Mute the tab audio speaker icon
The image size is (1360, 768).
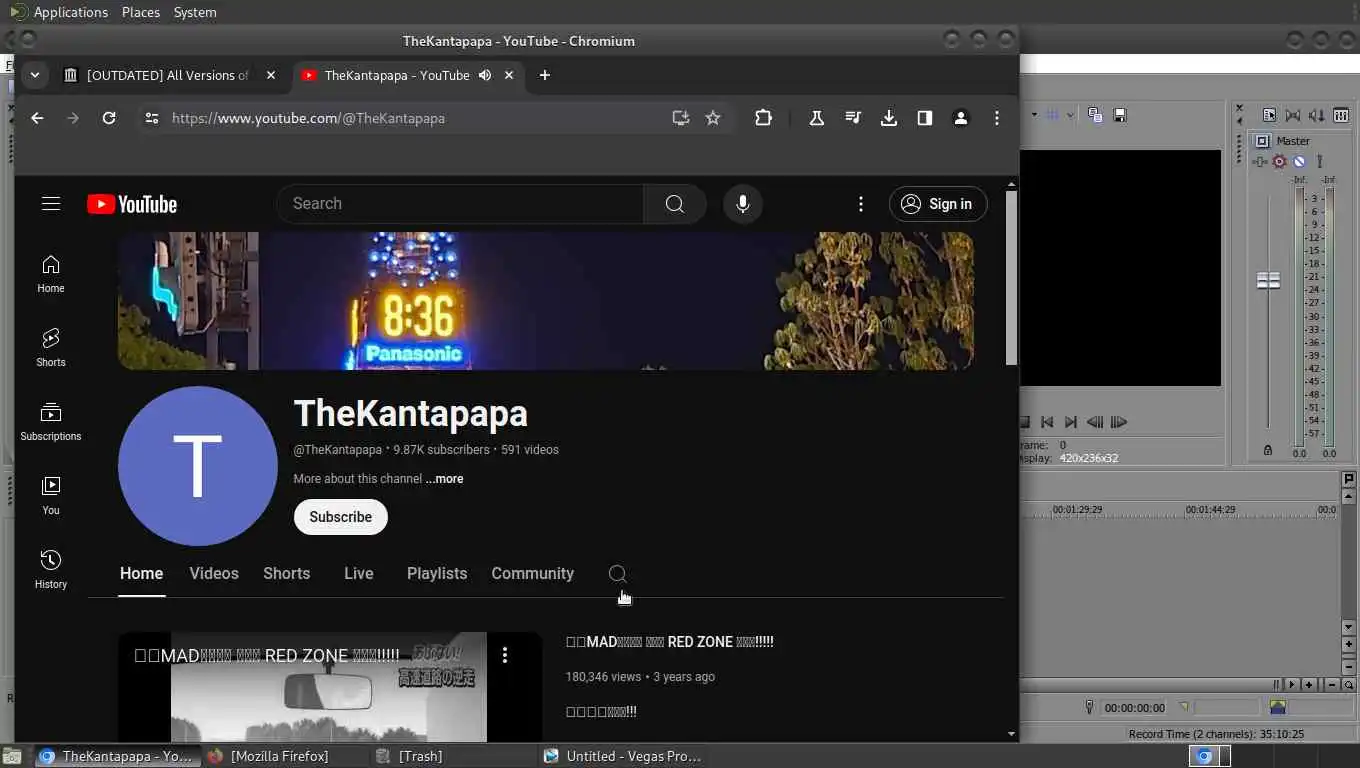click(x=485, y=75)
